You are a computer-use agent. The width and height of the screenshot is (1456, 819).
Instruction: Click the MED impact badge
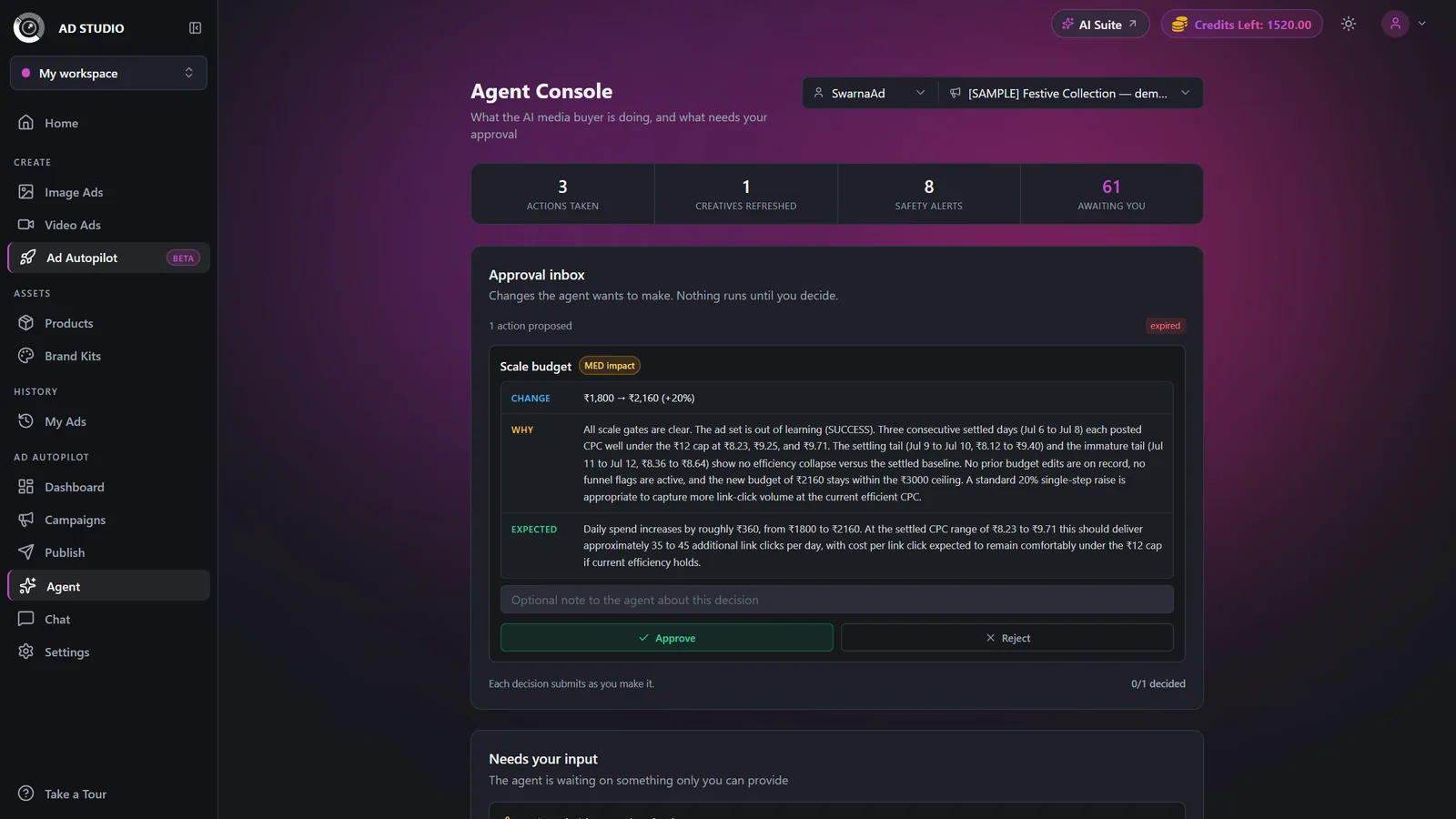coord(610,366)
